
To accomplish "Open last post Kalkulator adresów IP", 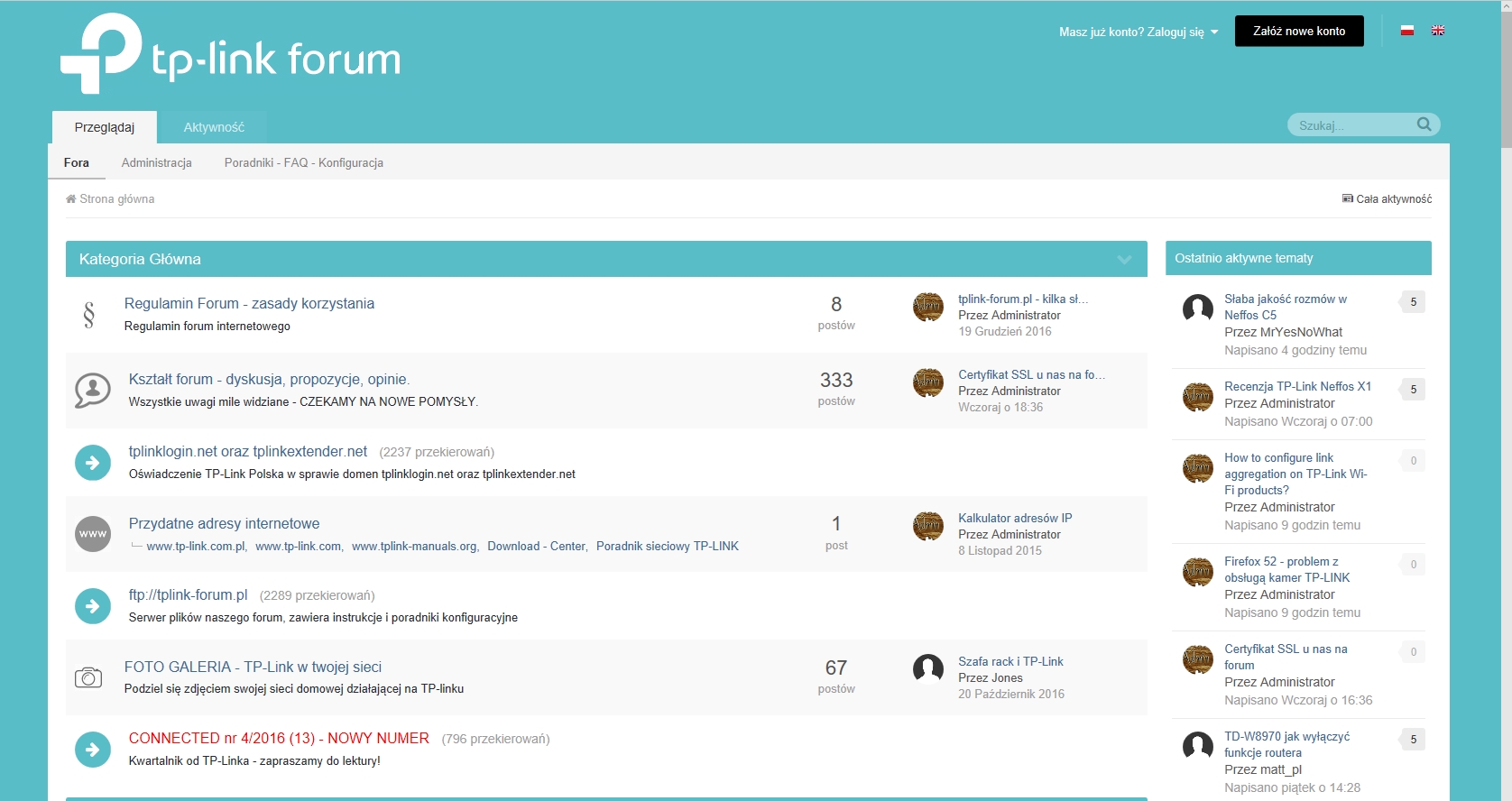I will pyautogui.click(x=1015, y=518).
